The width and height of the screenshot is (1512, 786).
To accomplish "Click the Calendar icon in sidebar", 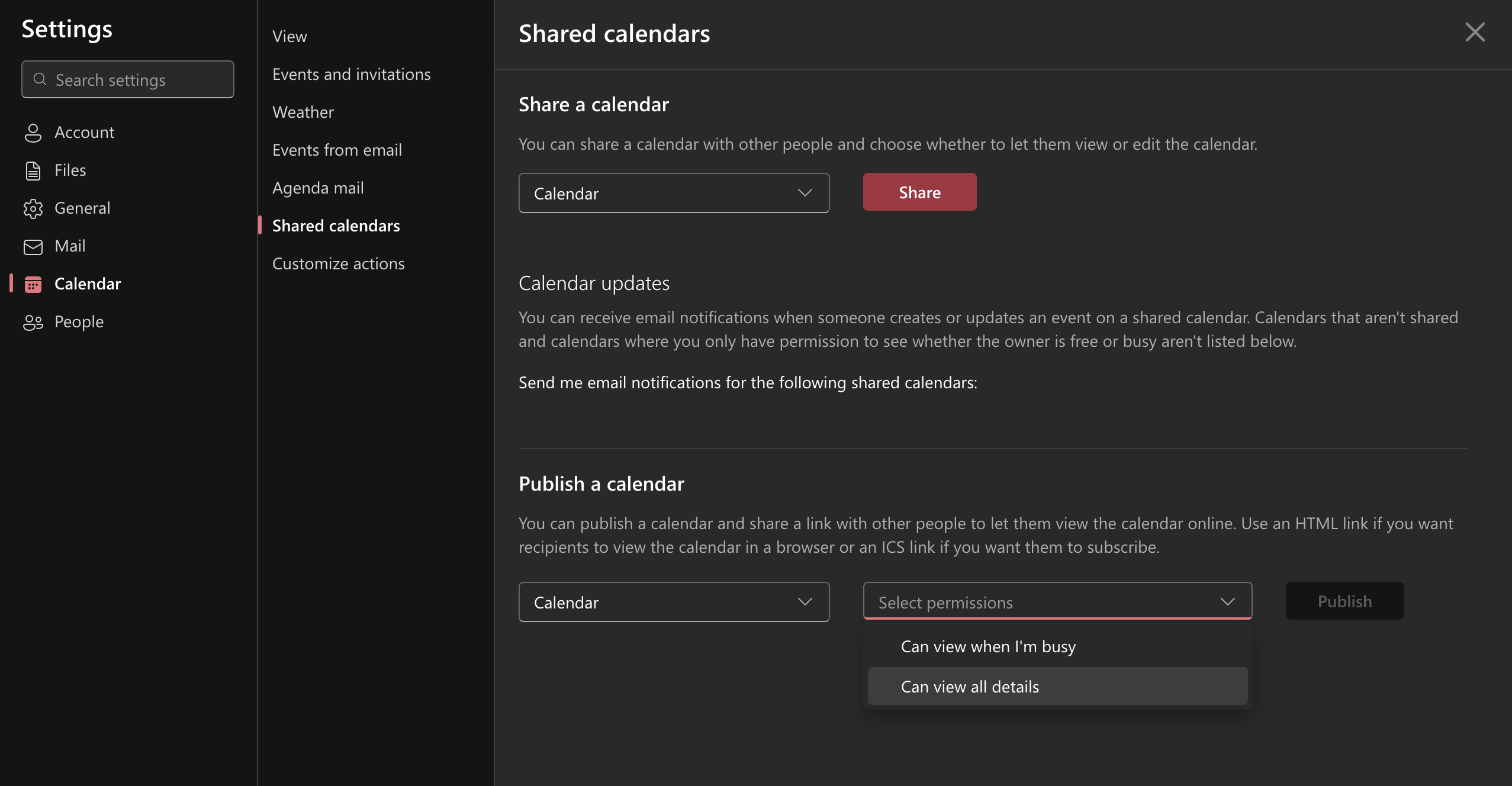I will [34, 284].
